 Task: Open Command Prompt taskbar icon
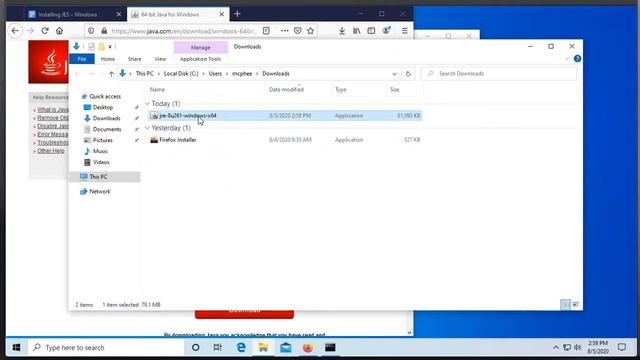[x=330, y=347]
